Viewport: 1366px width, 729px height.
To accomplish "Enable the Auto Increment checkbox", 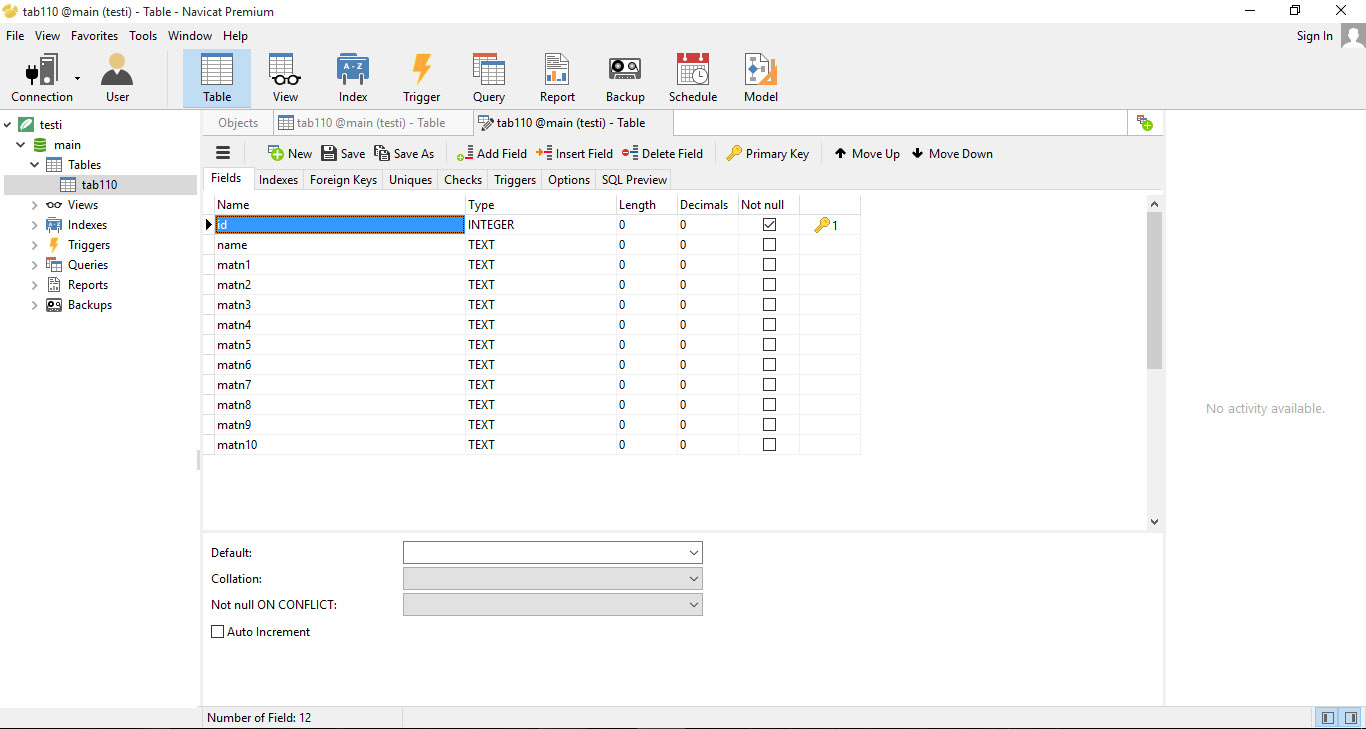I will click(218, 632).
